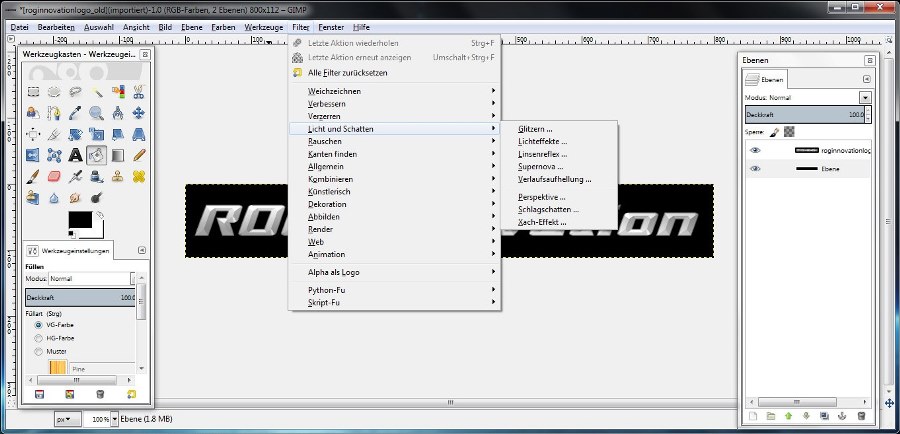This screenshot has height=434, width=900.
Task: Open the Verzerren submenu
Action: 394,117
